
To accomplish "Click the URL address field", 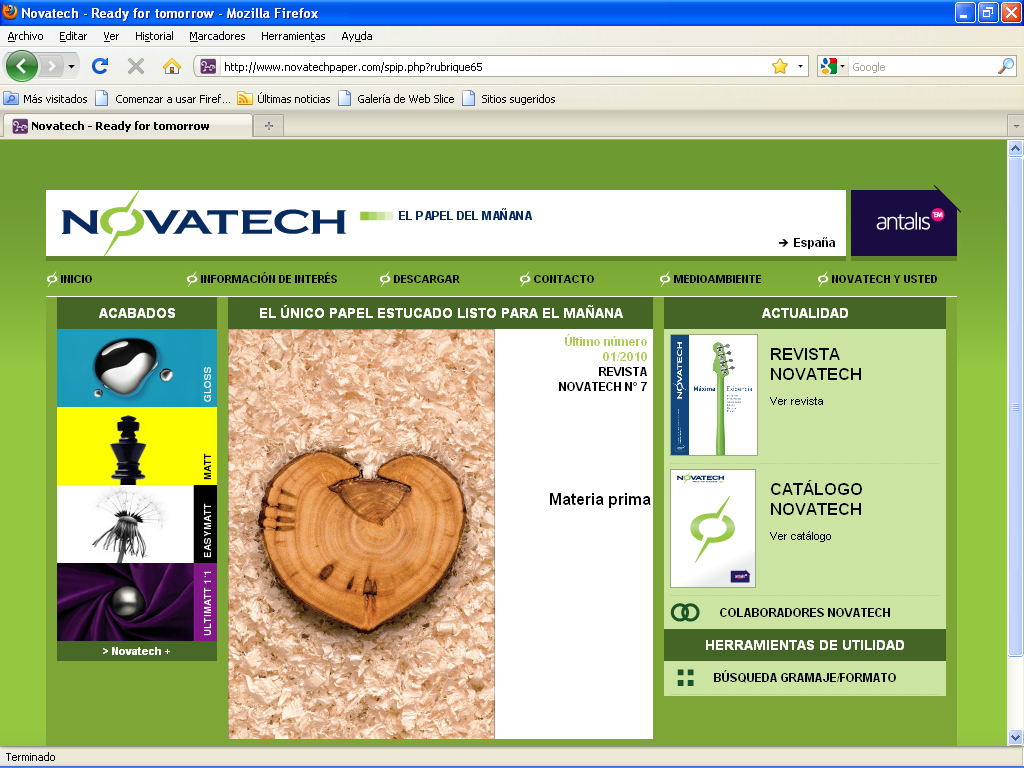I will tap(494, 67).
